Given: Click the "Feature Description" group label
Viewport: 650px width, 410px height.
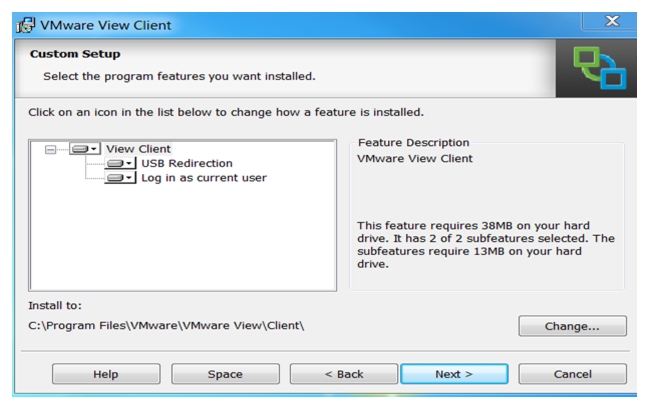Looking at the screenshot, I should pyautogui.click(x=414, y=143).
